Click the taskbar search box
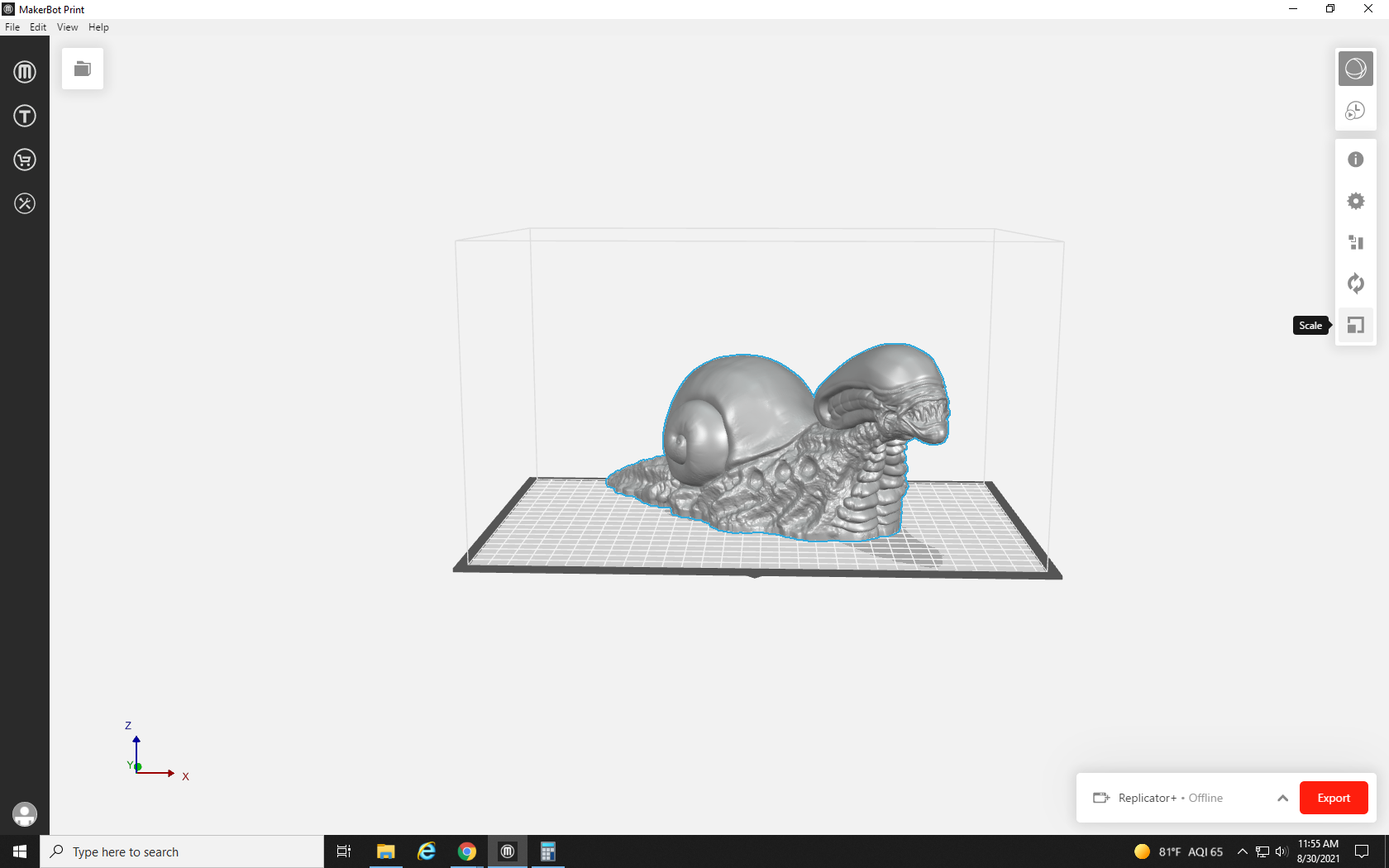 [x=182, y=851]
